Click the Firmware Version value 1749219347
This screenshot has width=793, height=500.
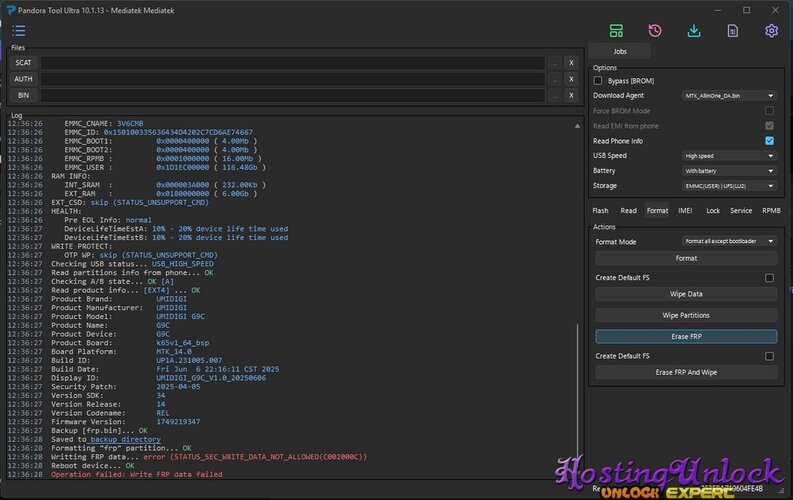178,422
